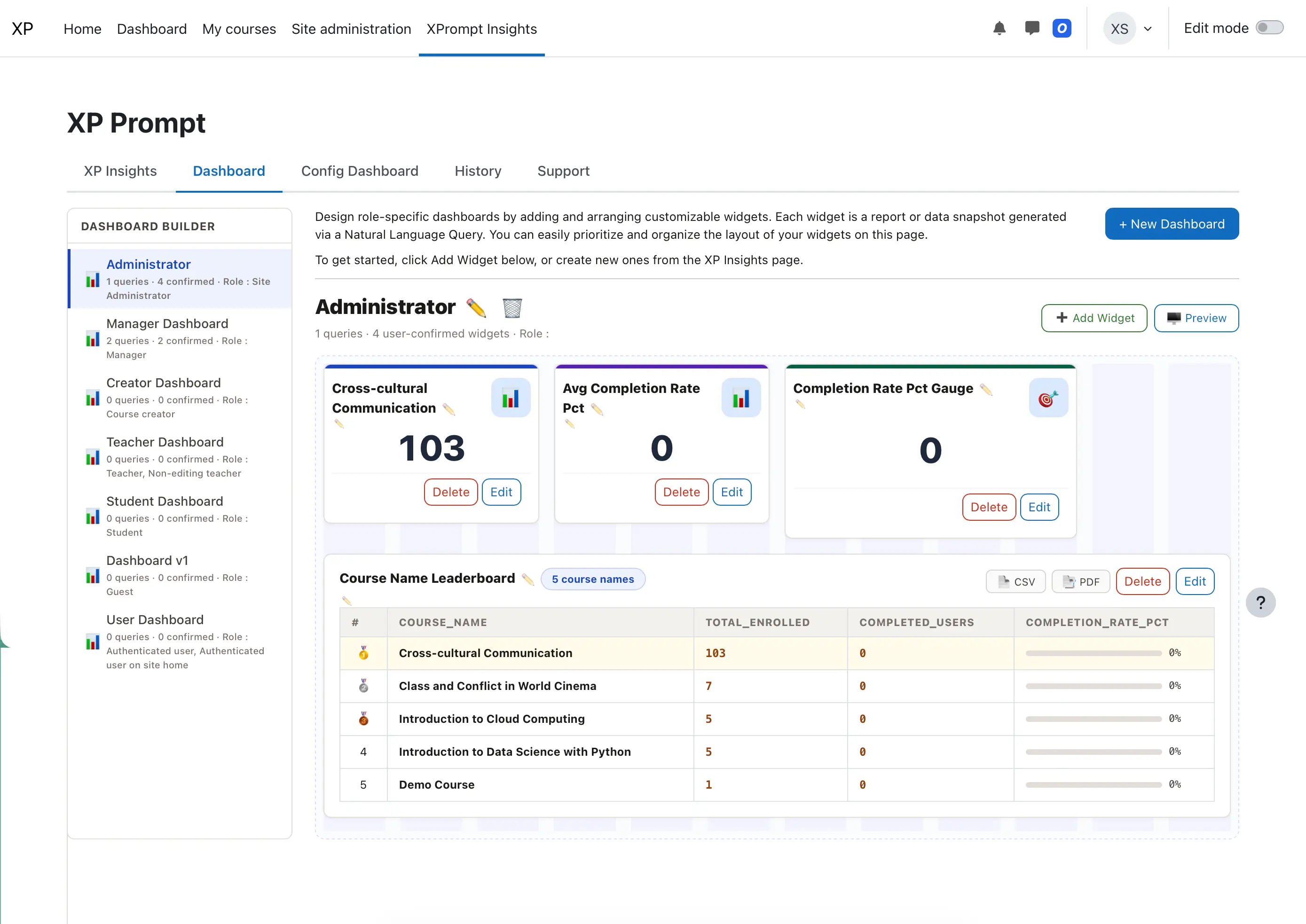This screenshot has width=1306, height=924.
Task: Open the History tab
Action: click(478, 171)
